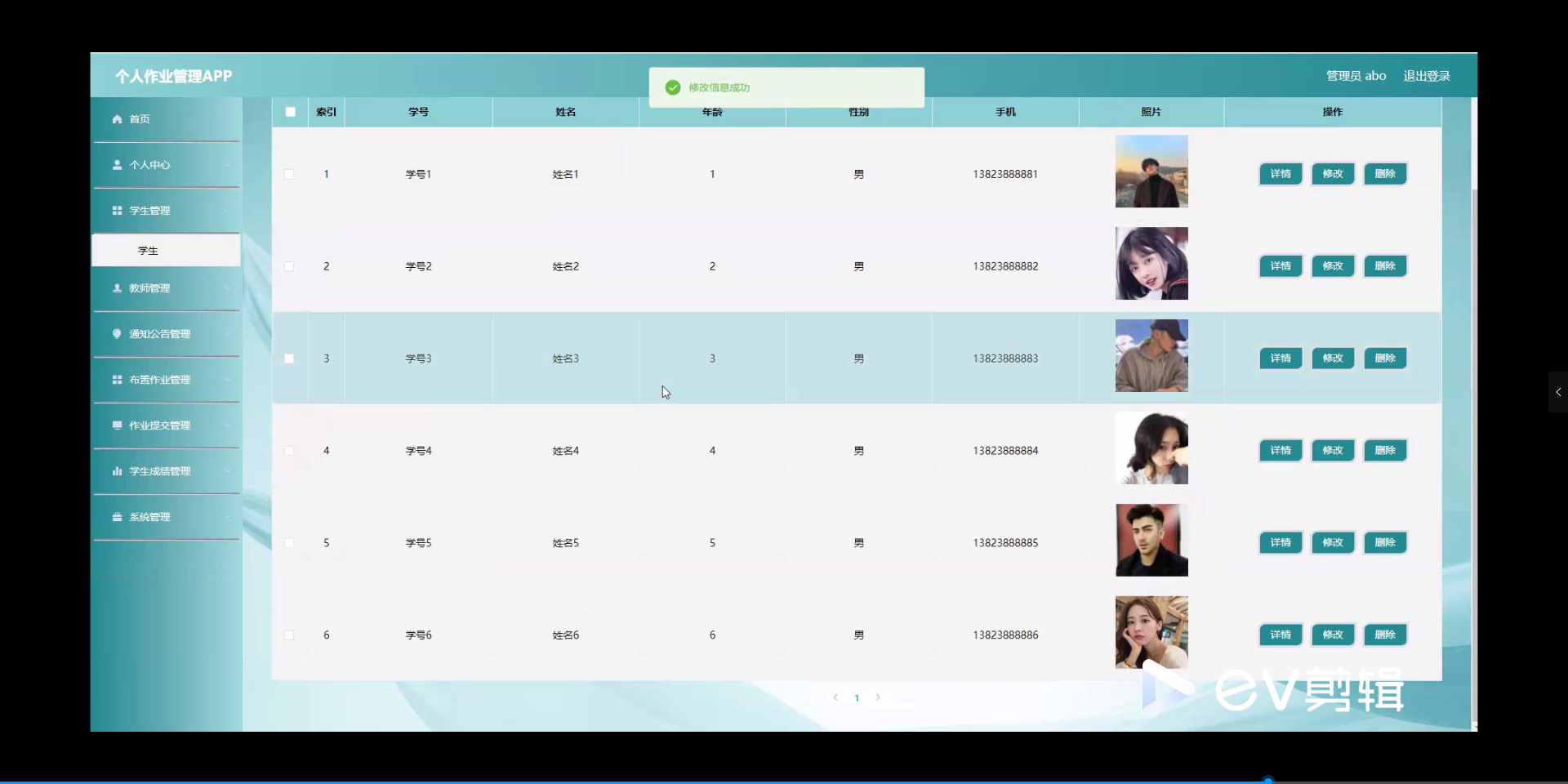Open photo thumbnail of 姓名2
Viewport: 1568px width, 784px height.
click(x=1151, y=264)
